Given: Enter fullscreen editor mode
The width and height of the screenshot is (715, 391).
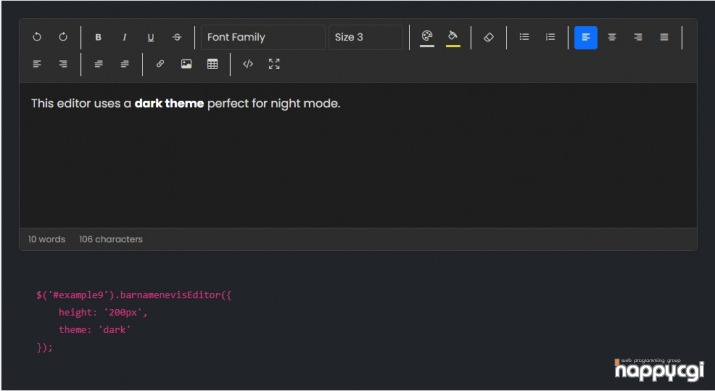Looking at the screenshot, I should (x=274, y=64).
